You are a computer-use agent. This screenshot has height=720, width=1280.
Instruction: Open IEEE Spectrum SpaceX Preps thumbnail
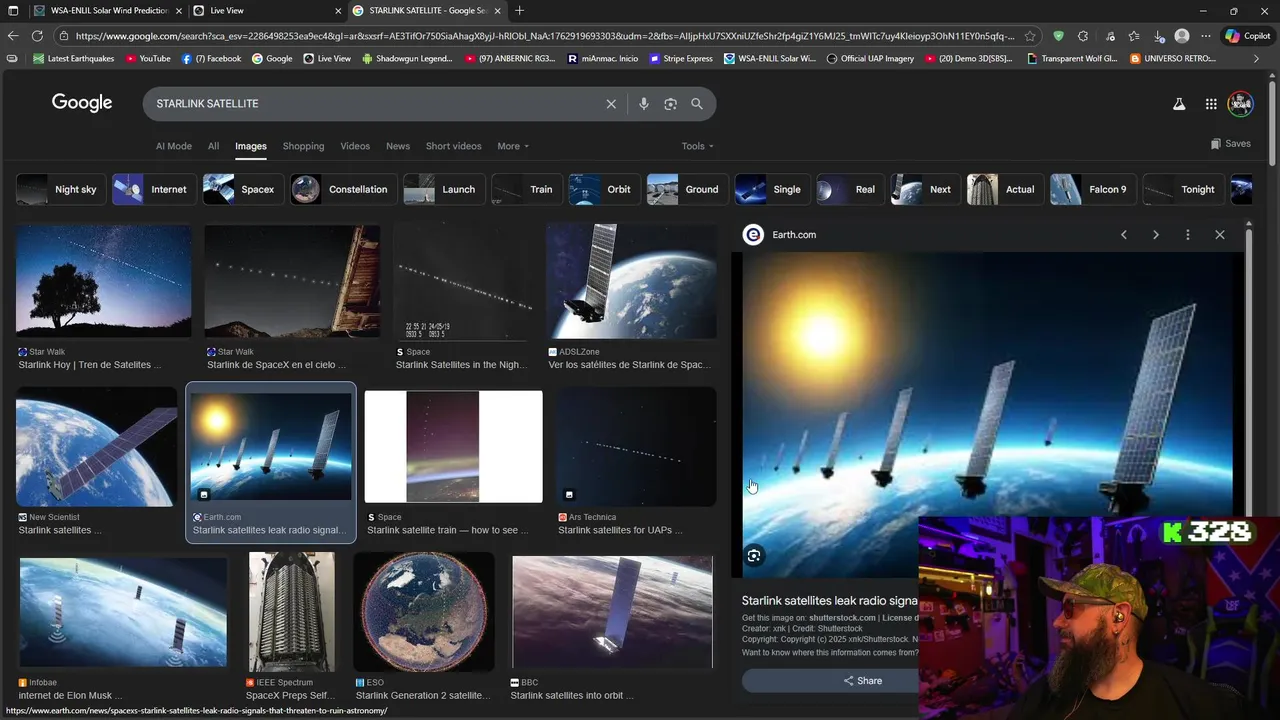[x=292, y=611]
